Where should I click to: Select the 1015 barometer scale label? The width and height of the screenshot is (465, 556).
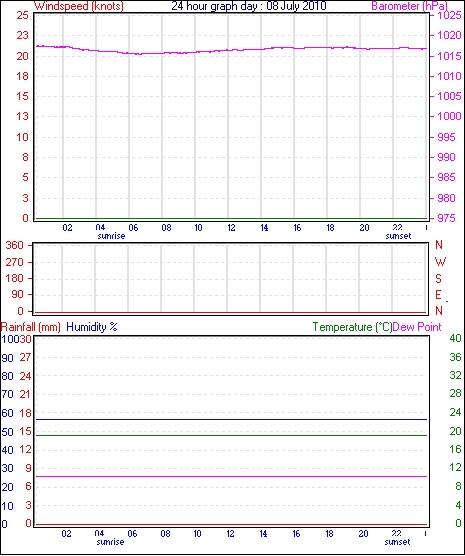tap(450, 56)
